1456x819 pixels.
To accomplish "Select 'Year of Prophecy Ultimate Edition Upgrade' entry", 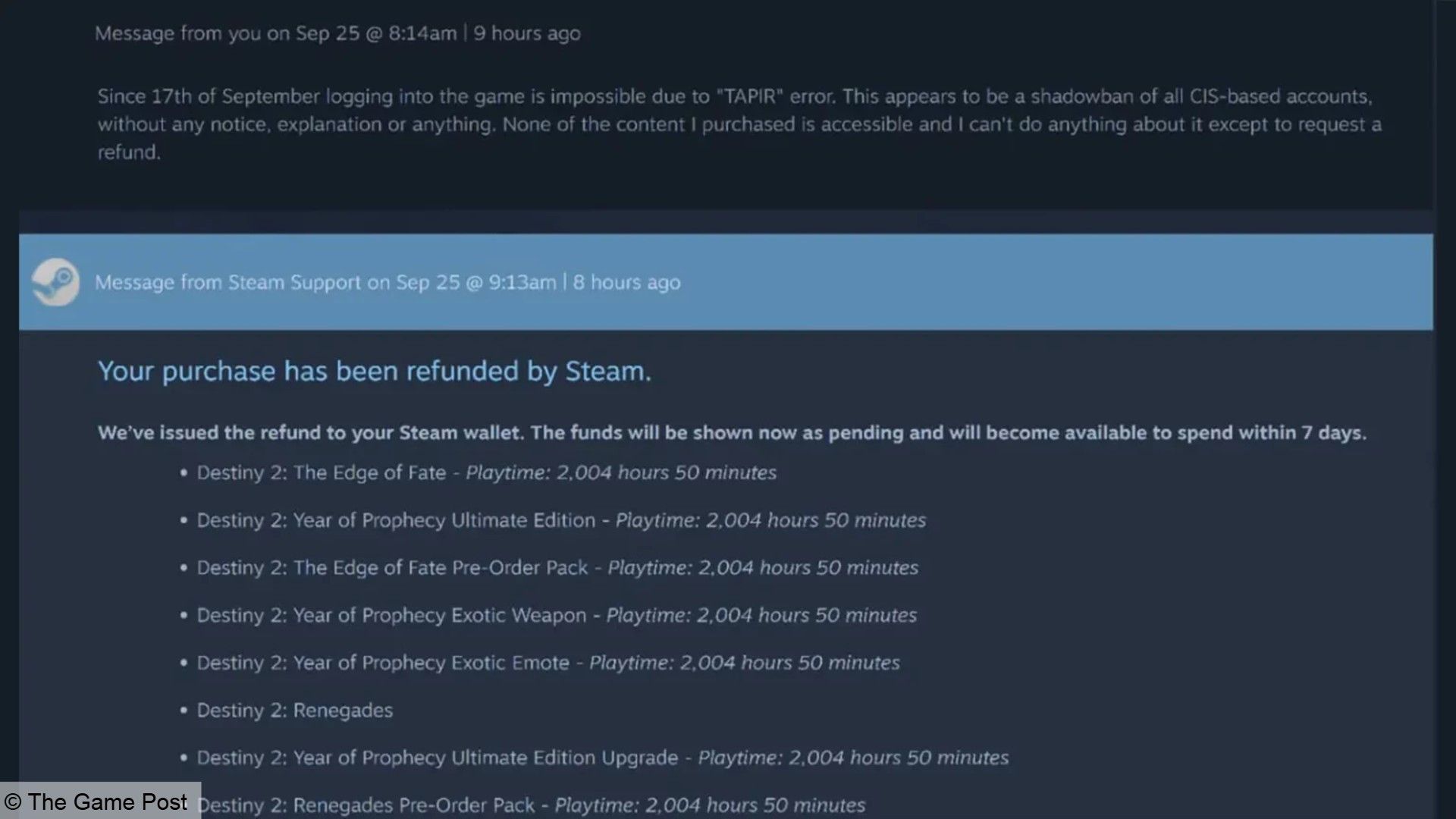I will (x=438, y=758).
